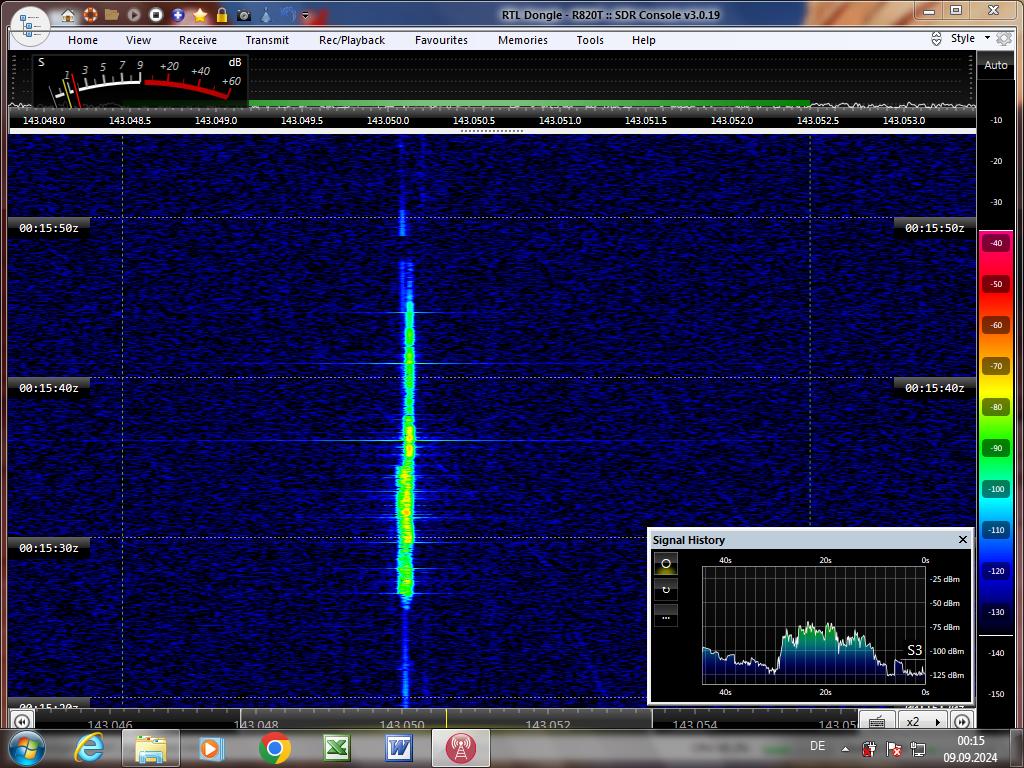Launch Internet Explorer from taskbar

pyautogui.click(x=89, y=748)
